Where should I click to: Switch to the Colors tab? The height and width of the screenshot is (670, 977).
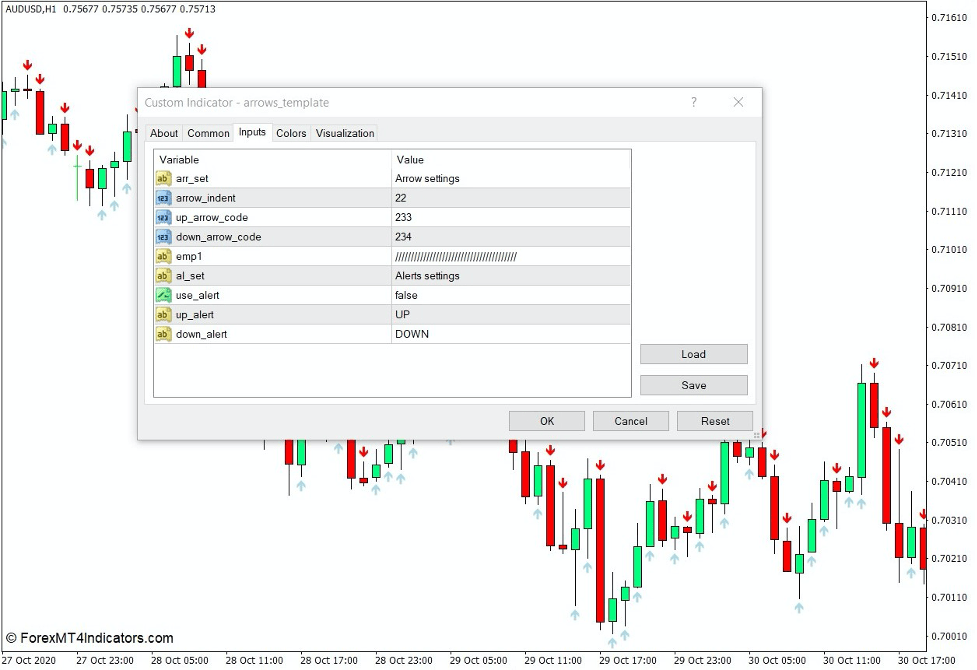click(291, 132)
